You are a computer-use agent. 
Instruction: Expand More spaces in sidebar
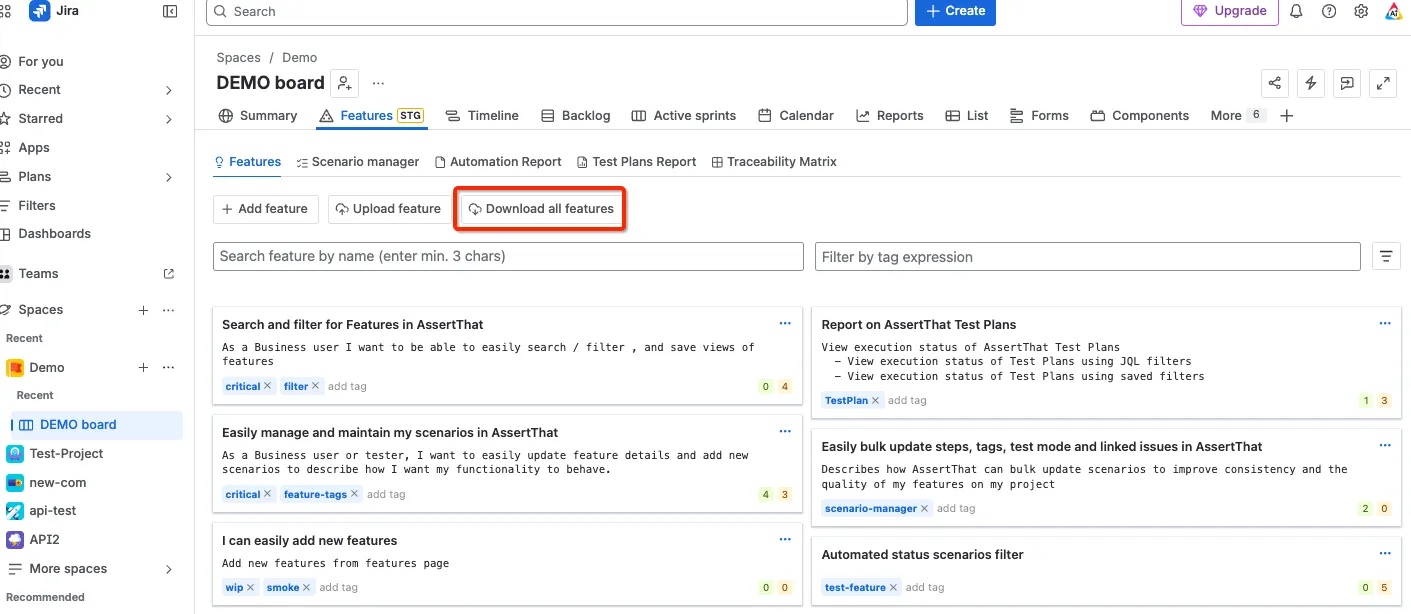(168, 569)
